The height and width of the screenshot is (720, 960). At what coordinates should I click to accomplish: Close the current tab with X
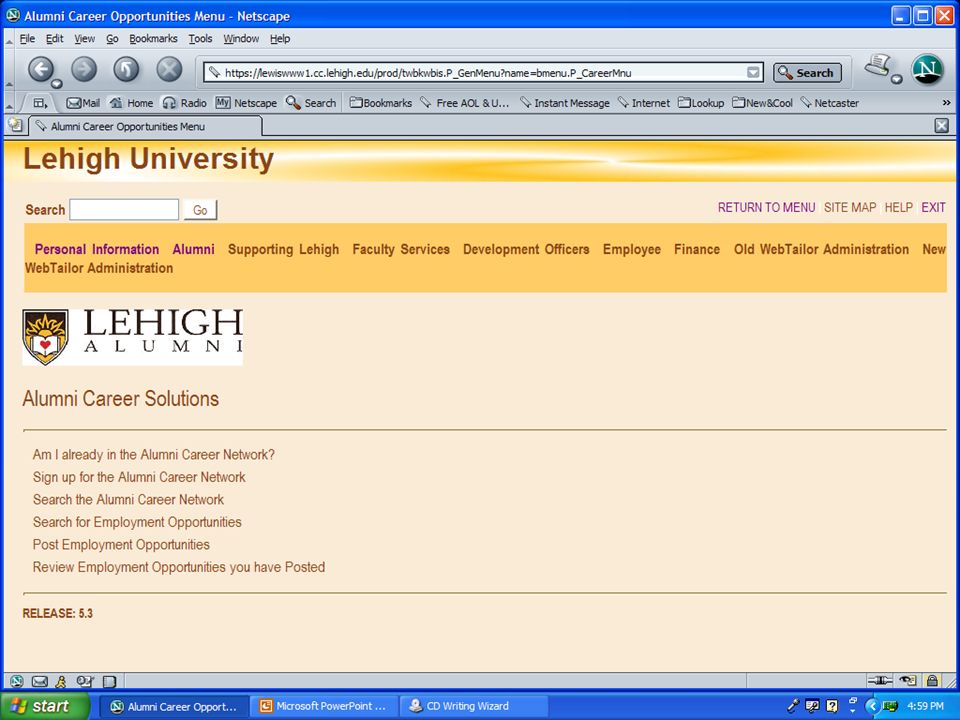click(x=942, y=126)
